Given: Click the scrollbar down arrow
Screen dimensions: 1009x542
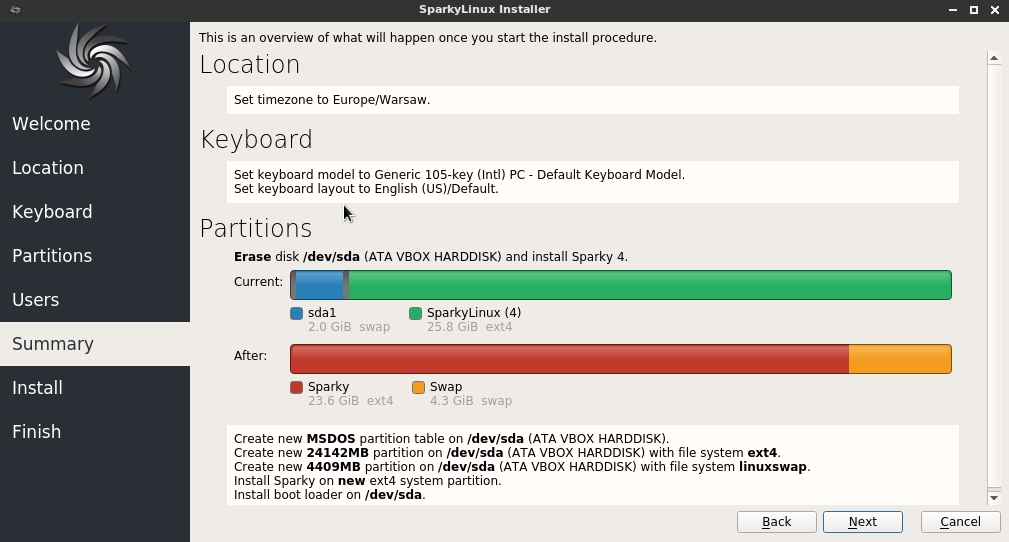Looking at the screenshot, I should (x=994, y=498).
